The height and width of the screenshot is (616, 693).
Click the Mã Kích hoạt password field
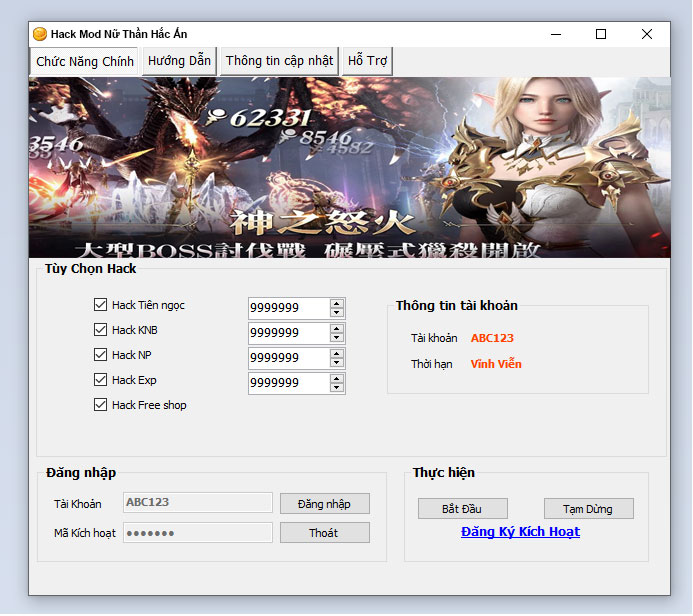(x=198, y=532)
